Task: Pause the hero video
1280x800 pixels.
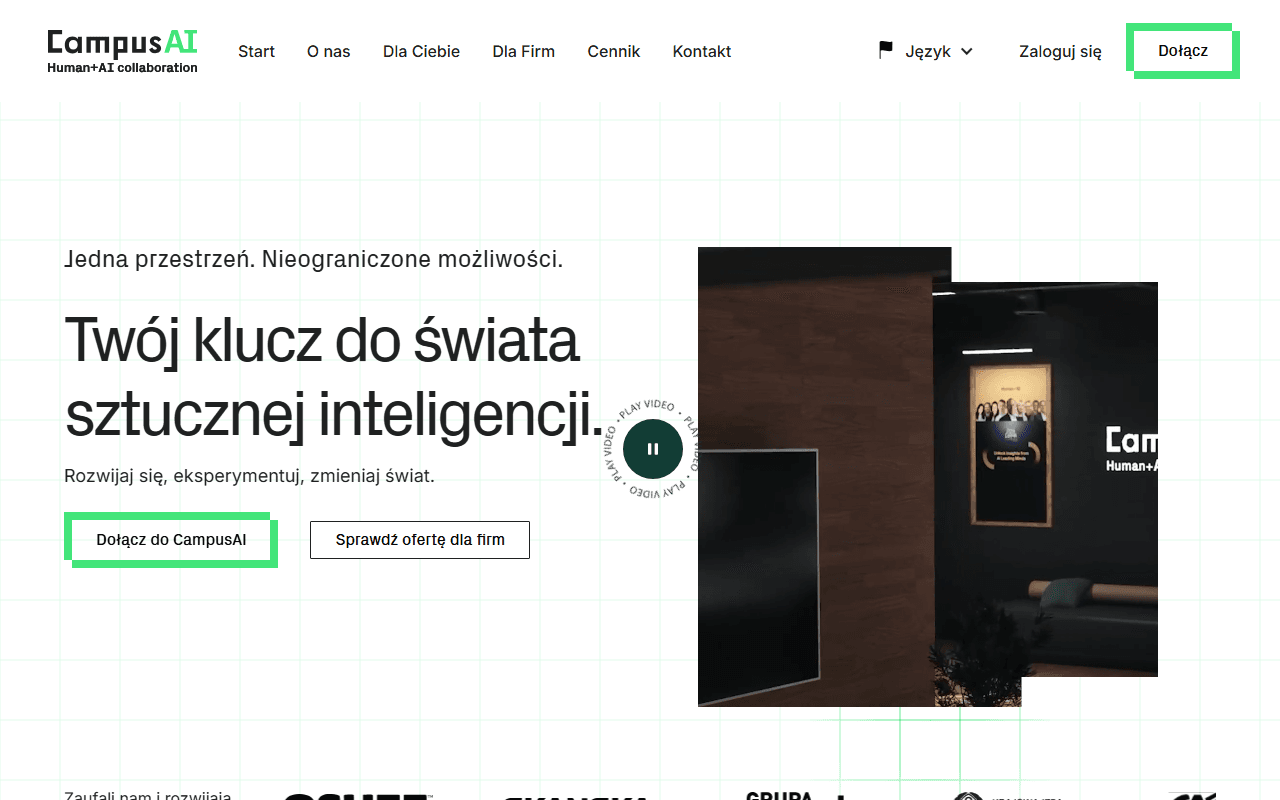Action: (x=653, y=449)
